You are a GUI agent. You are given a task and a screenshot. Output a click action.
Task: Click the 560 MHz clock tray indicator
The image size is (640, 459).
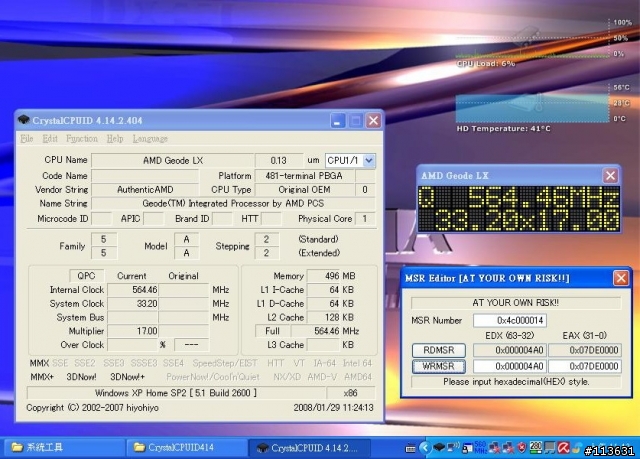click(x=480, y=448)
